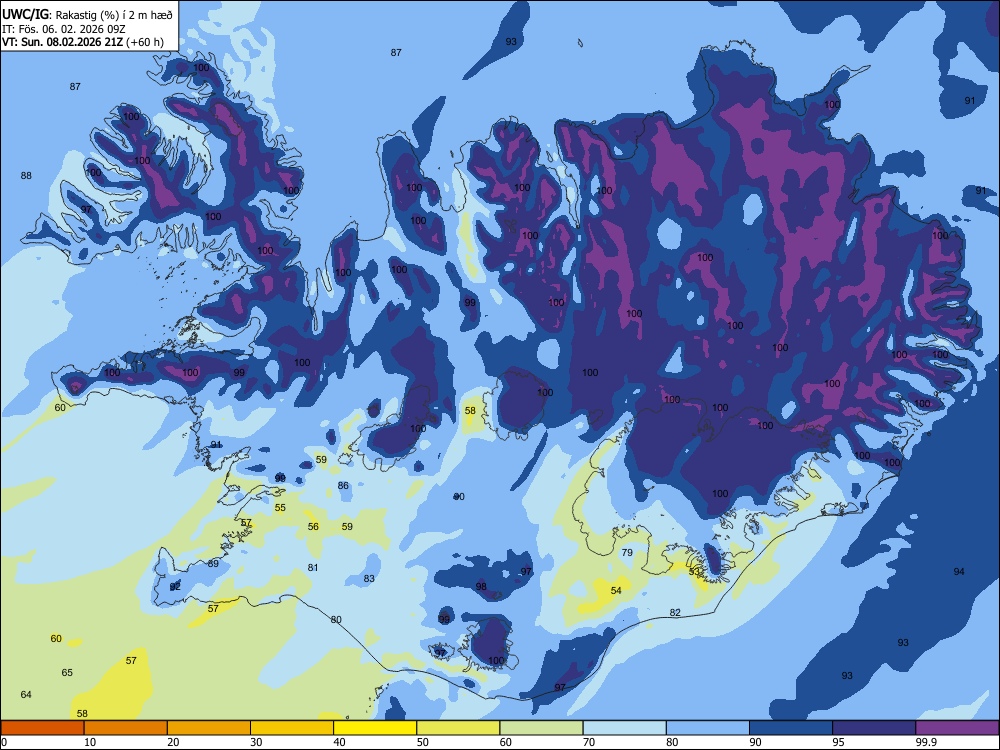Click the '99.9' legend scale label
This screenshot has width=1000, height=750.
point(926,742)
